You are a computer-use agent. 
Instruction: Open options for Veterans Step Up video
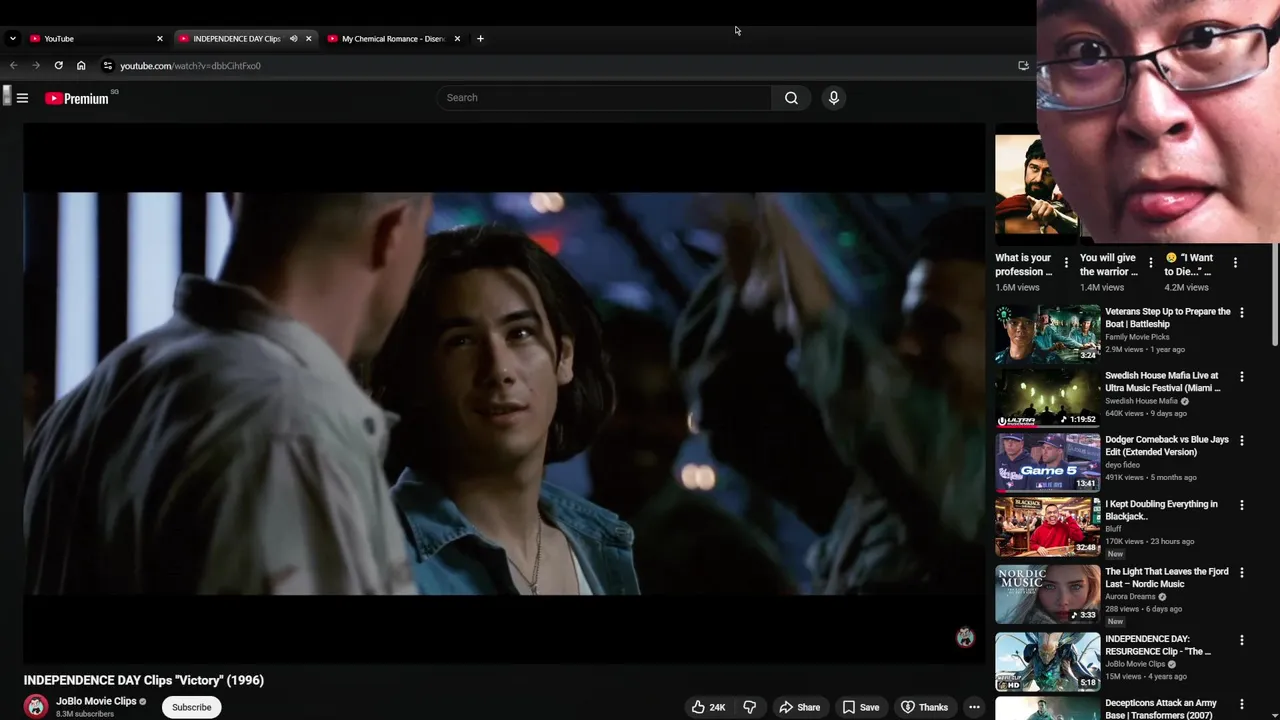click(x=1242, y=313)
